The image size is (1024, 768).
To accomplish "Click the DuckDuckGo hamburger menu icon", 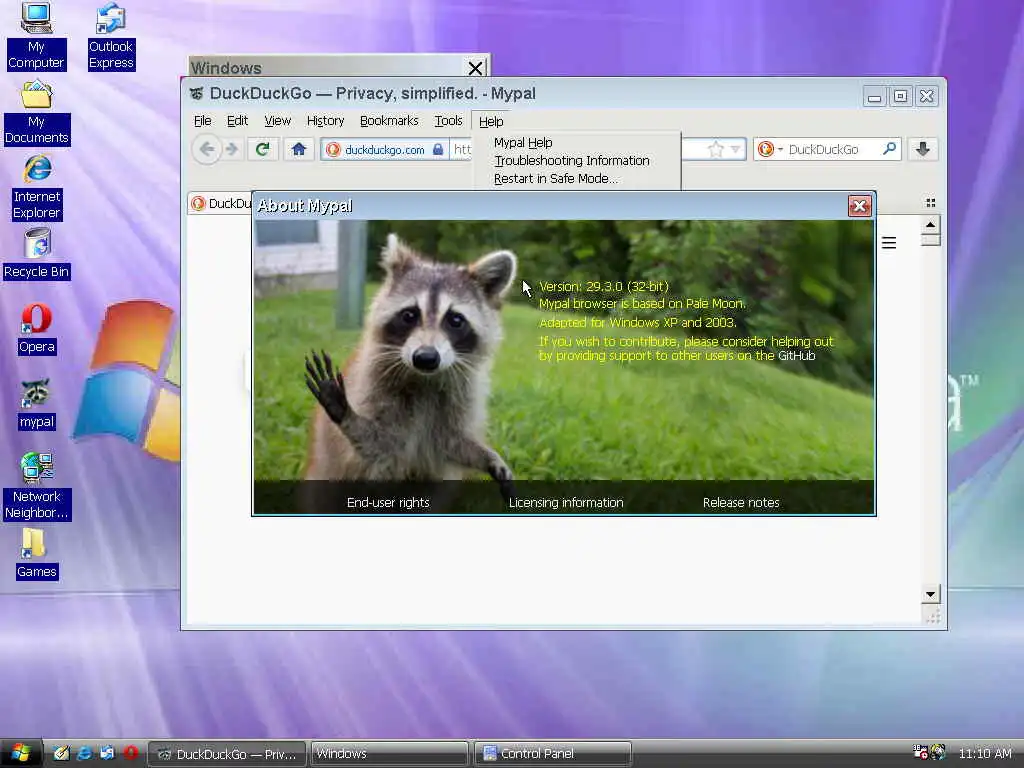I will coord(889,243).
